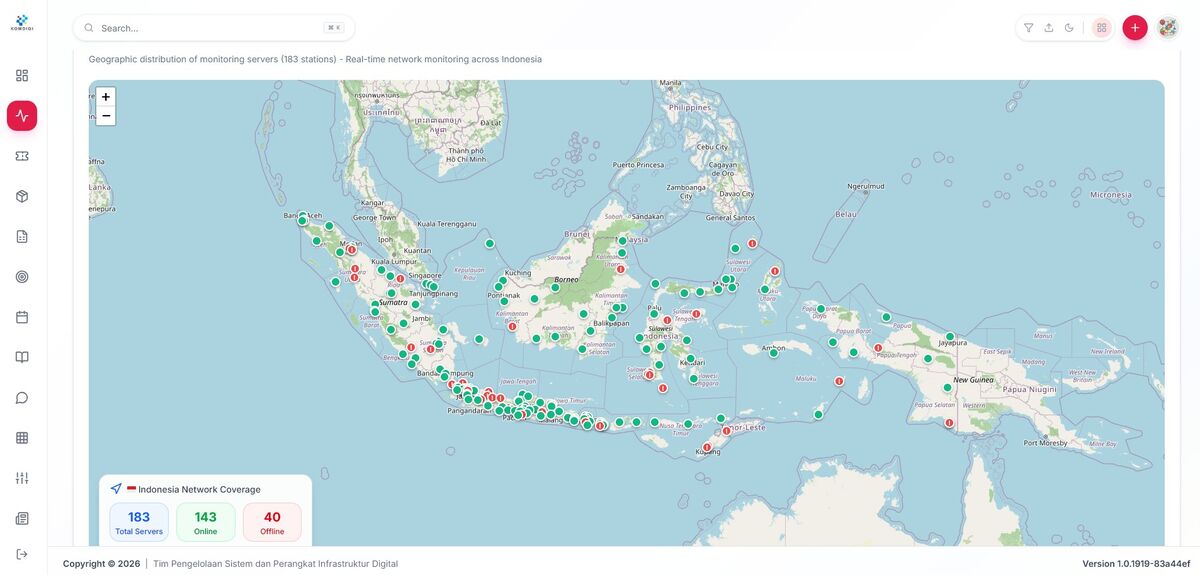Open the chat bubble icon in sidebar
This screenshot has height=575, width=1200.
(x=22, y=397)
